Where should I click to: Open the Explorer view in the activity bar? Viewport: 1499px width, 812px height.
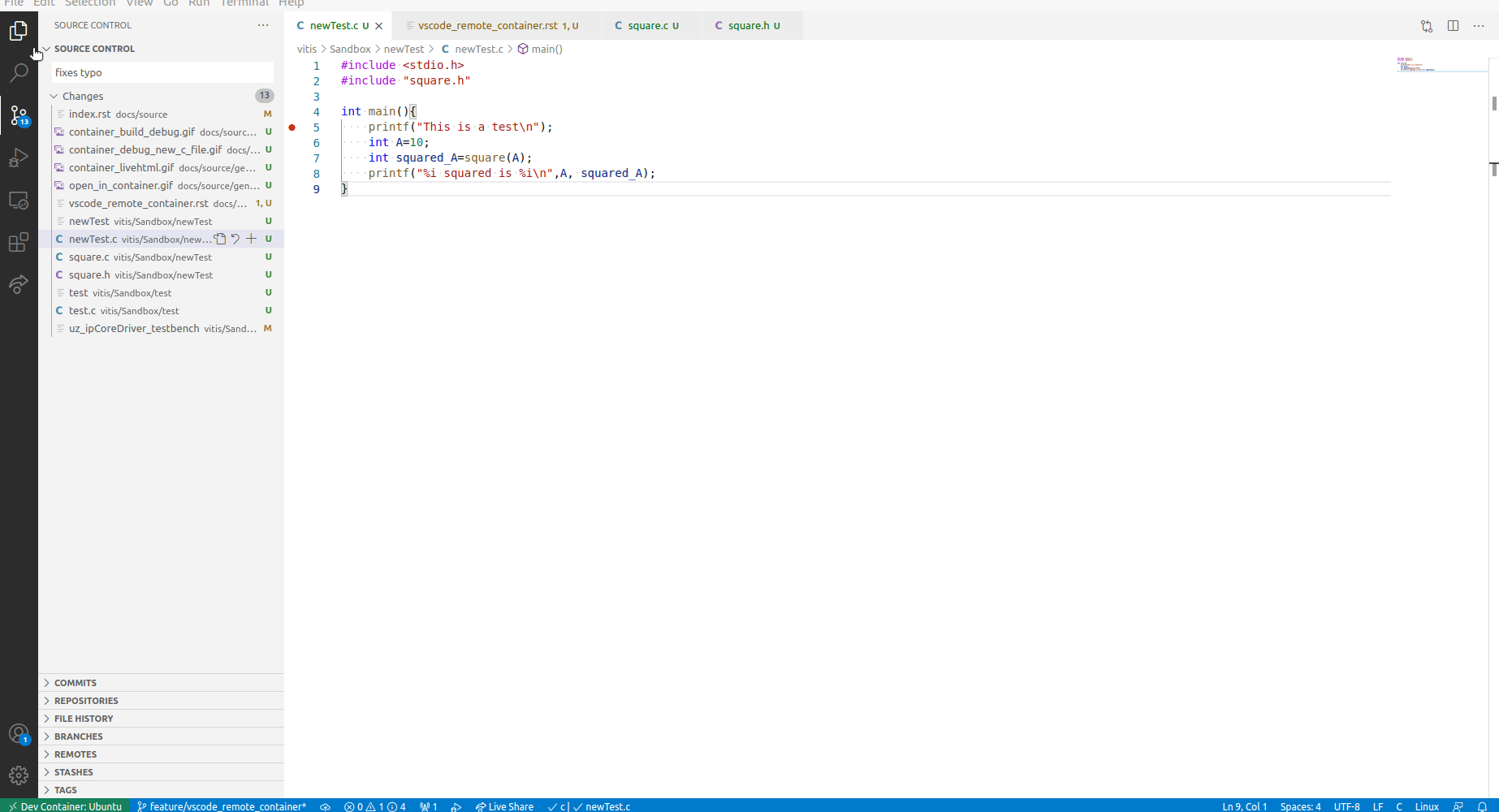pos(19,30)
